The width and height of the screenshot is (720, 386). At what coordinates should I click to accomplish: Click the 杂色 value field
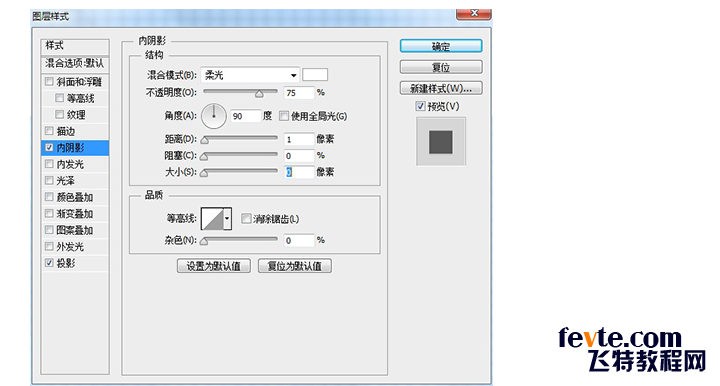click(299, 240)
